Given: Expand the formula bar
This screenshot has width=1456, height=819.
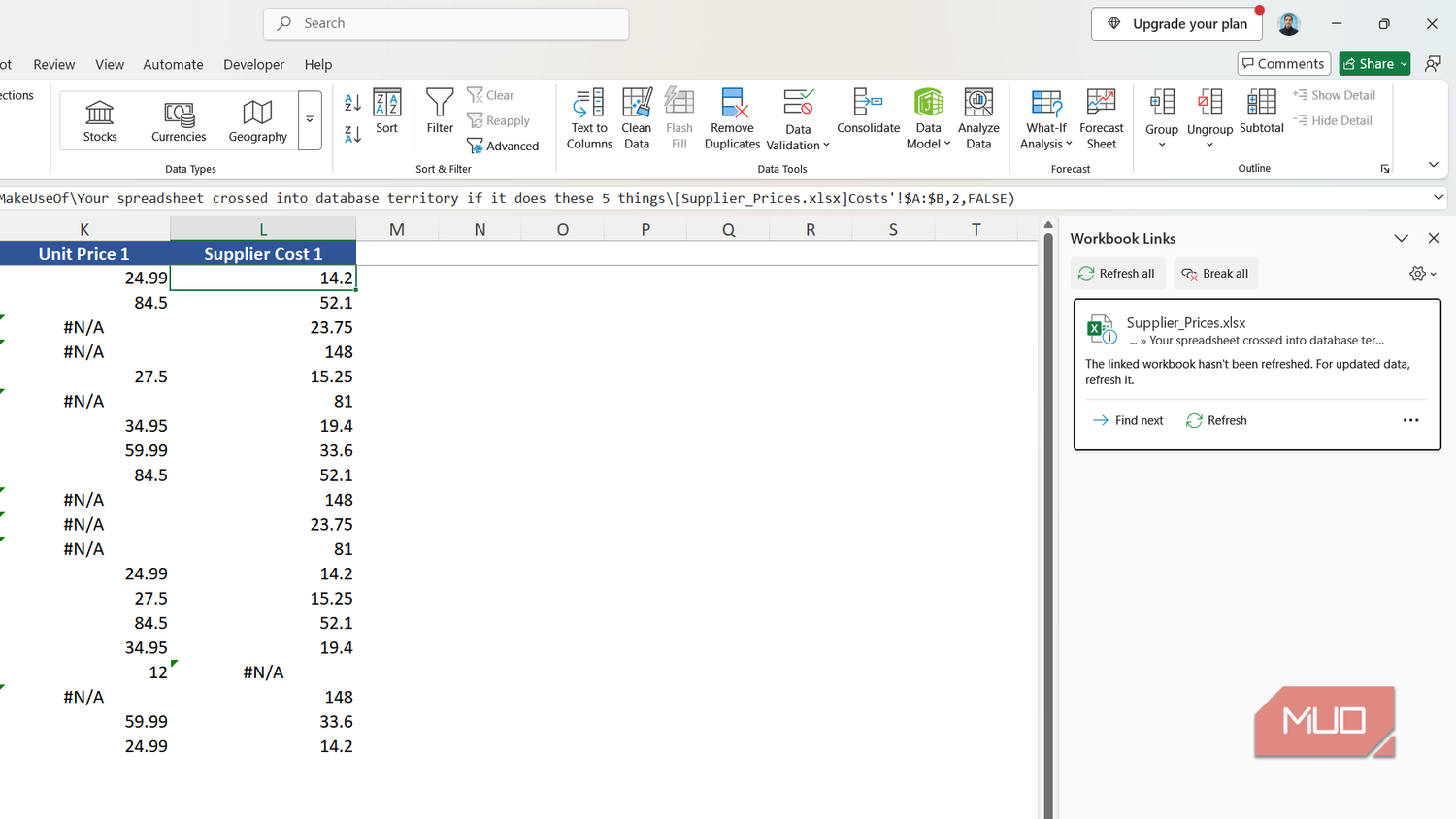Looking at the screenshot, I should [1439, 198].
